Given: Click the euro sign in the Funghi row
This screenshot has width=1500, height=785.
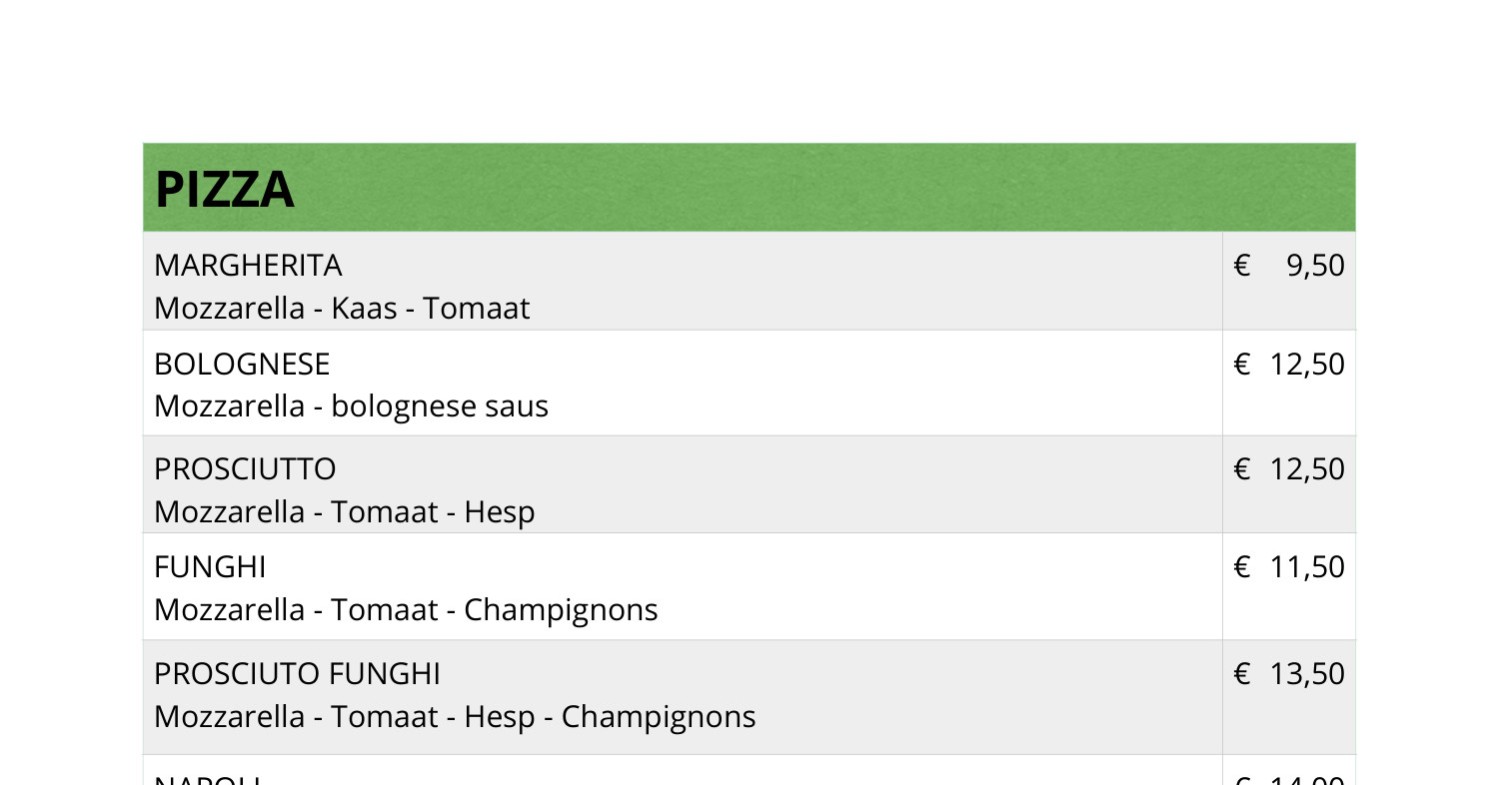Looking at the screenshot, I should 1242,567.
